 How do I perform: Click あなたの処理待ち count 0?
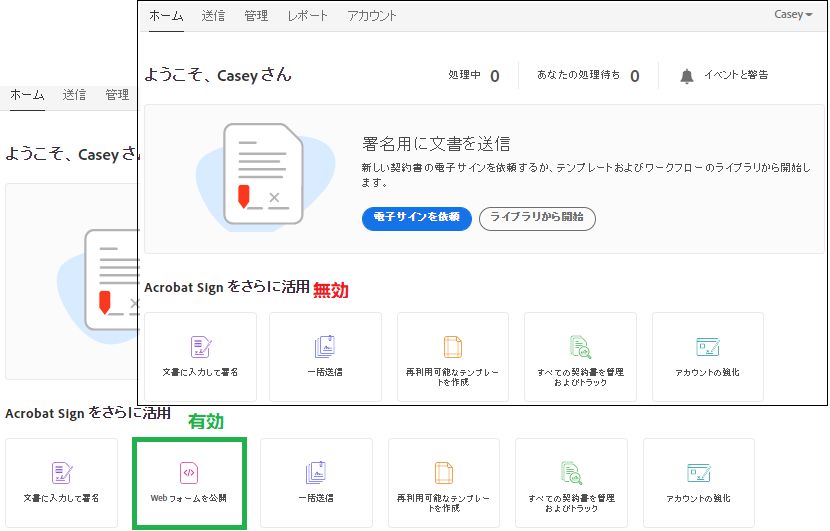pyautogui.click(x=635, y=76)
